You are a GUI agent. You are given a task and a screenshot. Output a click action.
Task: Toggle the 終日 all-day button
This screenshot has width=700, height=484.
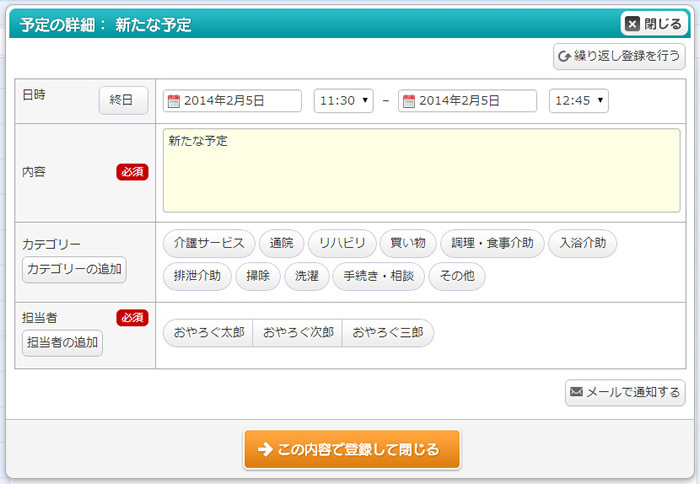[123, 100]
